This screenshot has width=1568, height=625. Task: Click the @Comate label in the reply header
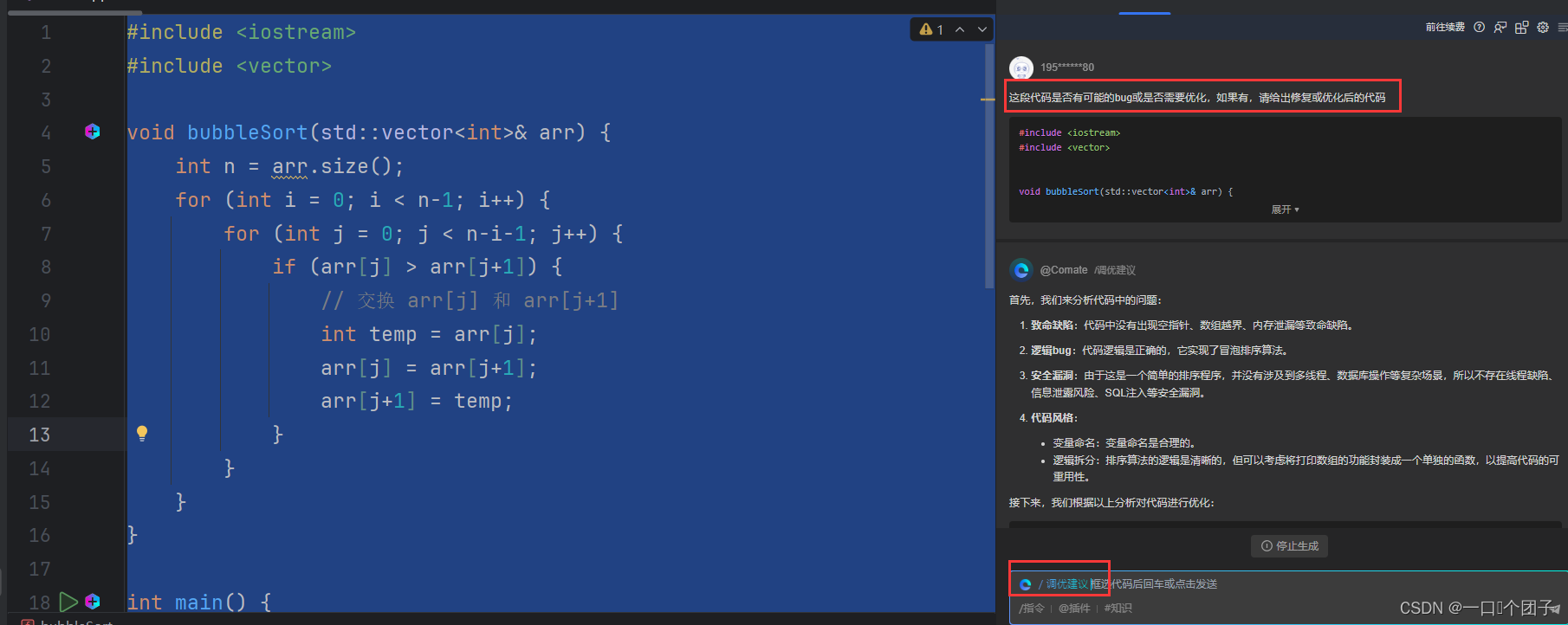pos(1064,270)
